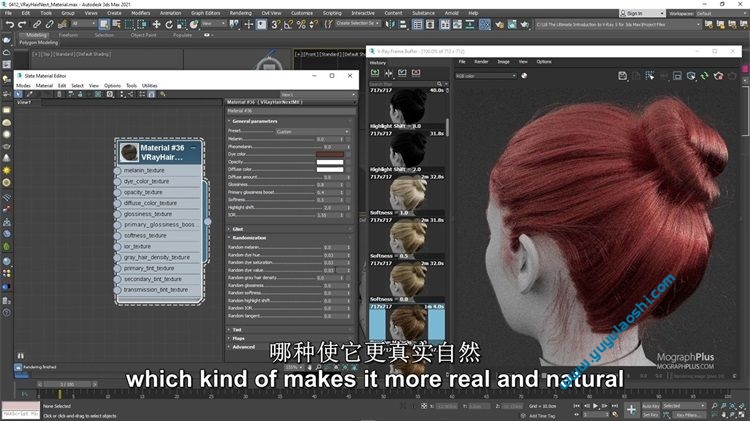Open the Workspaces Default dropdown
The image size is (750, 421).
[718, 13]
